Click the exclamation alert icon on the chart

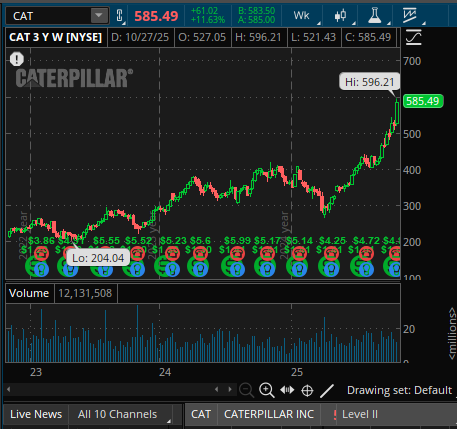[17, 59]
